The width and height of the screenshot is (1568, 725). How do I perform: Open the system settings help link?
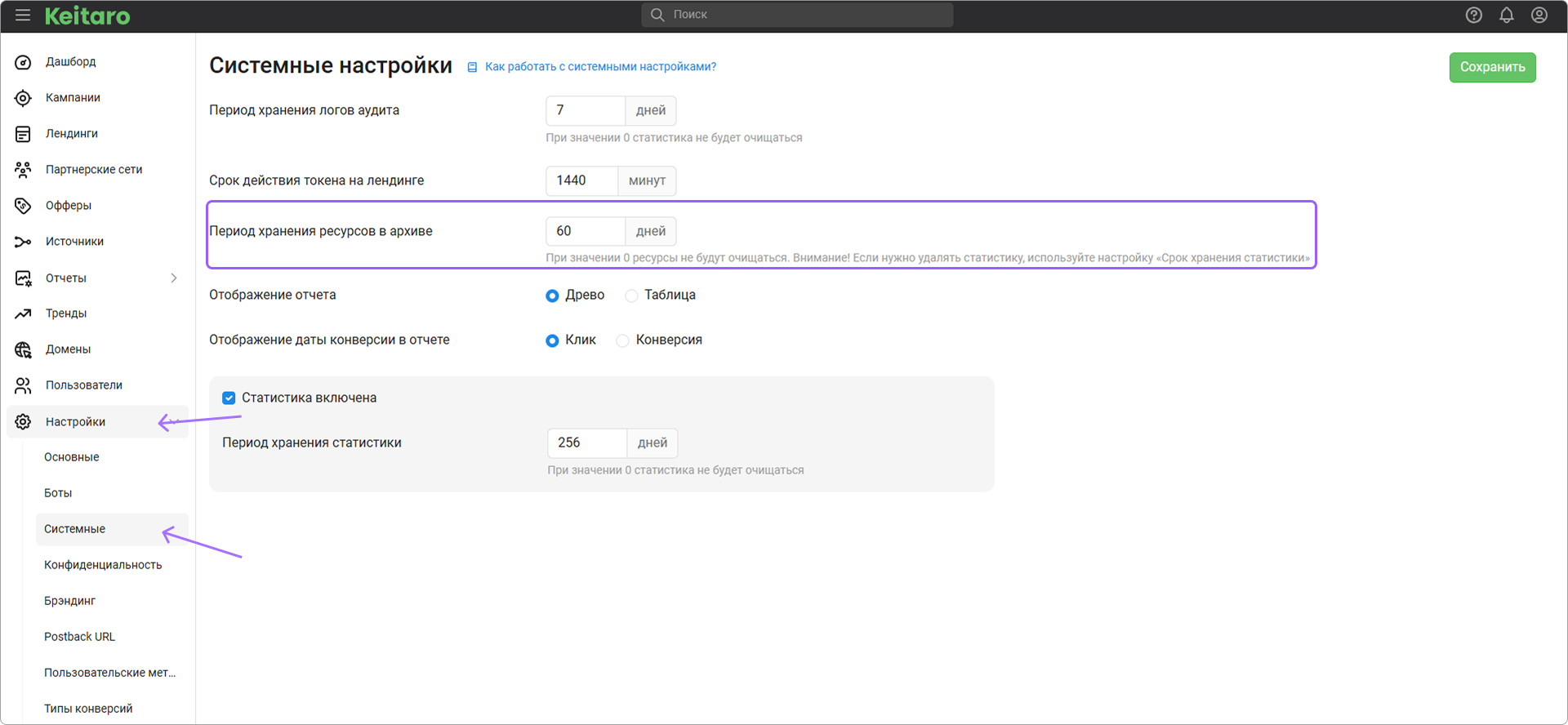point(599,67)
